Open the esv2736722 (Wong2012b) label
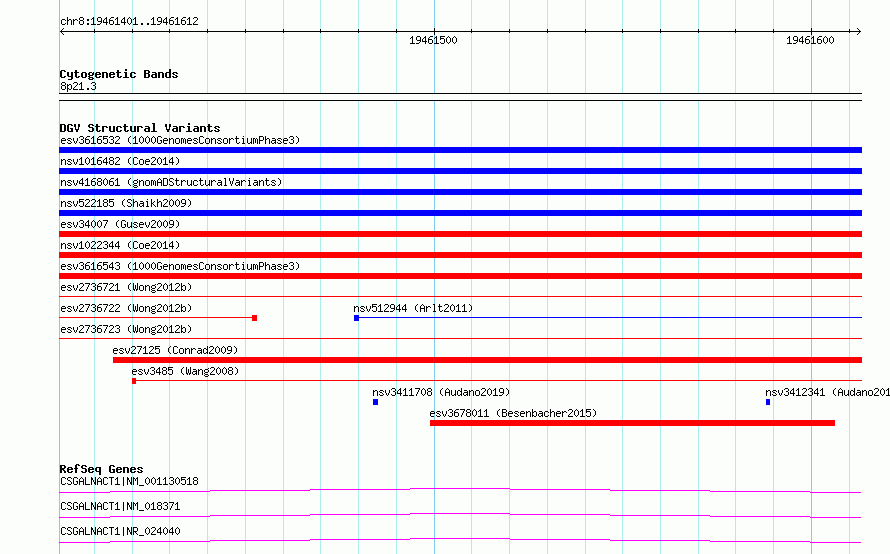This screenshot has height=554, width=890. click(126, 308)
